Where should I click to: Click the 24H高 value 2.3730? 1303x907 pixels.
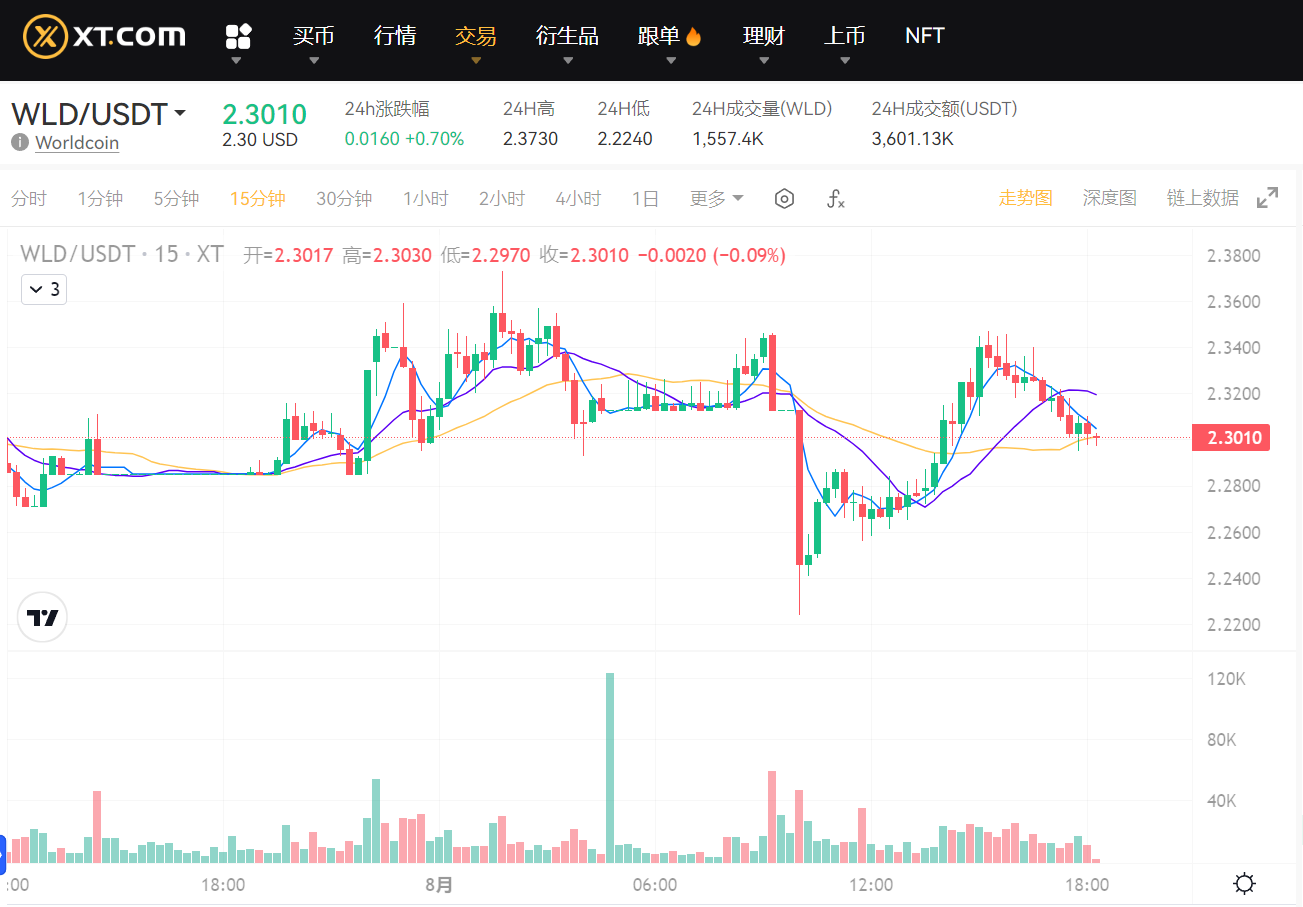(530, 139)
